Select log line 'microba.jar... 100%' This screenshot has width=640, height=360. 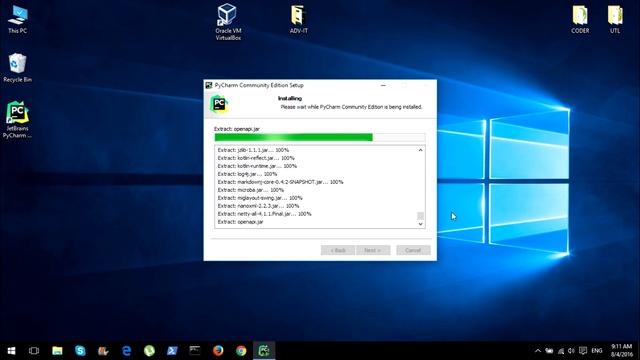click(250, 190)
